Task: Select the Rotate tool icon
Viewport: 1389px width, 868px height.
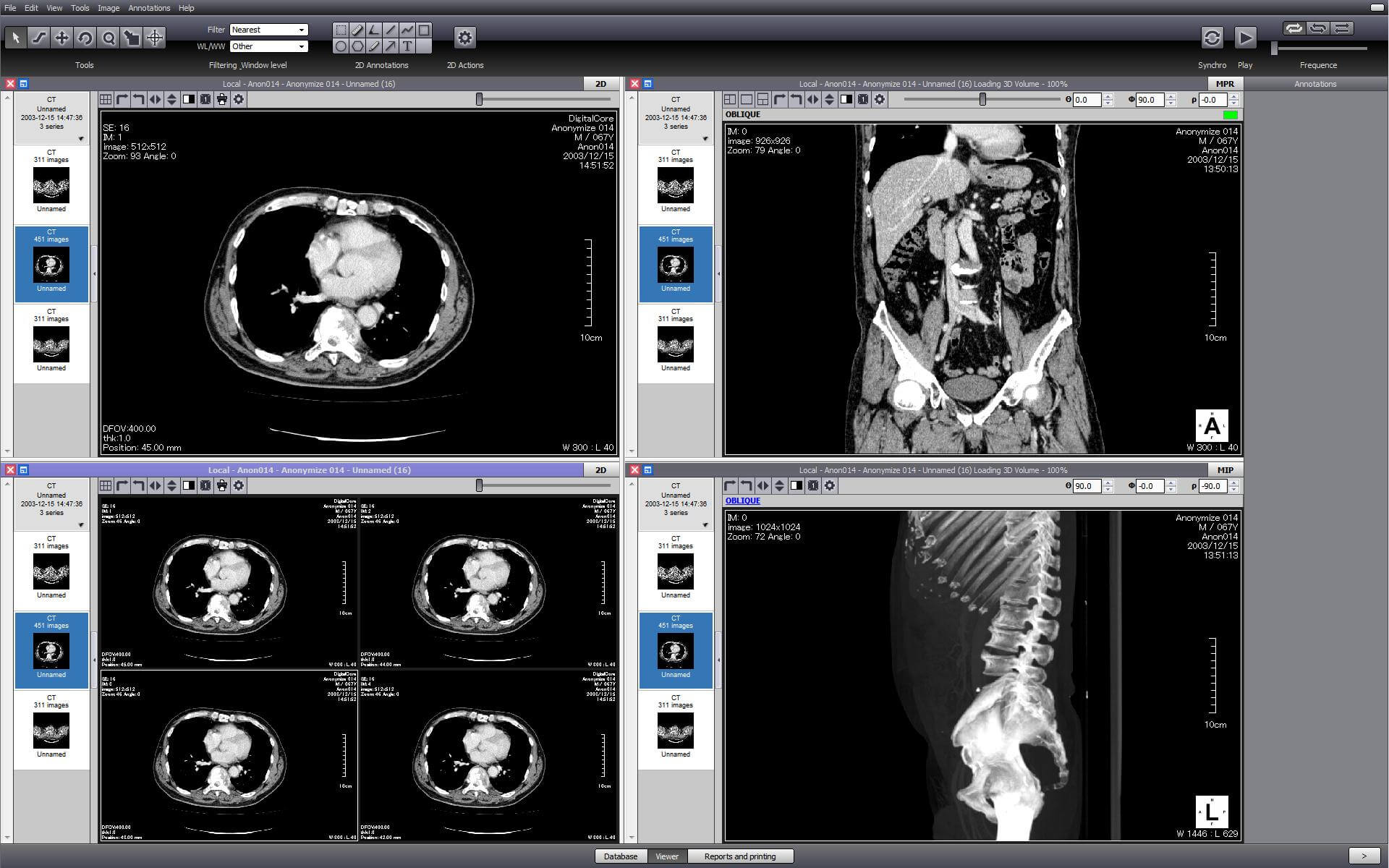Action: (x=85, y=38)
